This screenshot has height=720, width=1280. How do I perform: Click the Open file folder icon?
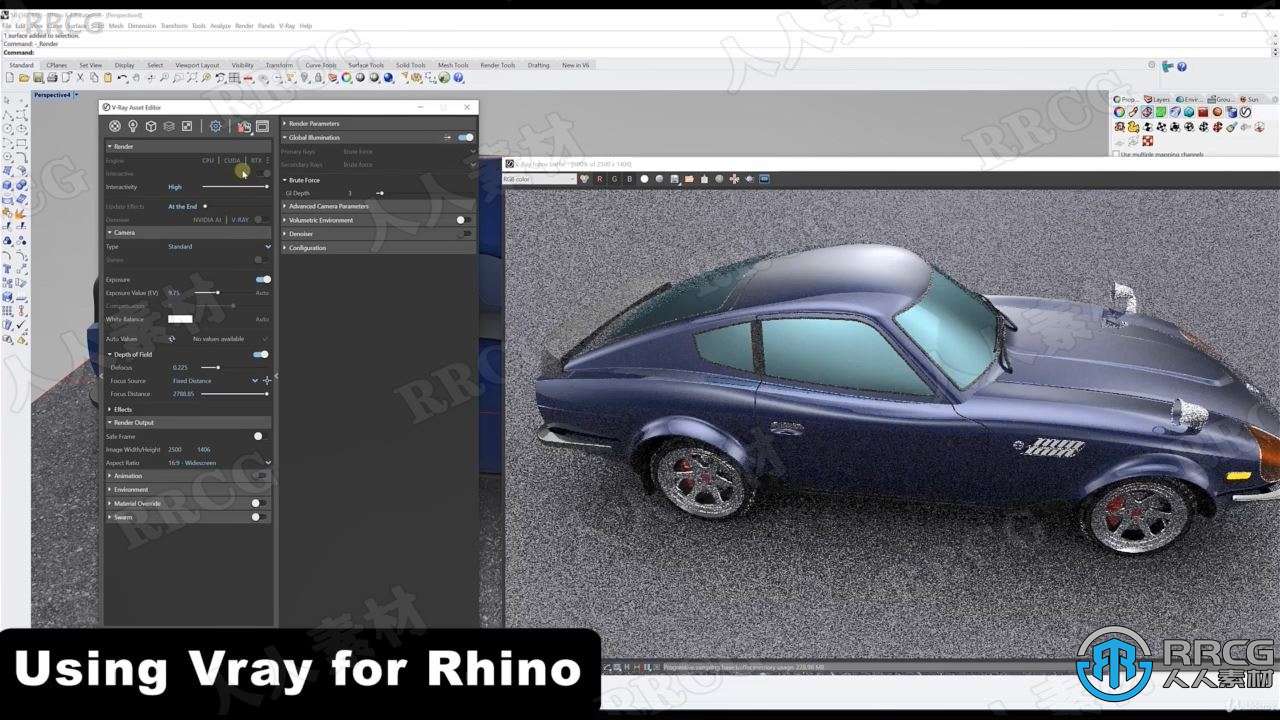tap(24, 78)
